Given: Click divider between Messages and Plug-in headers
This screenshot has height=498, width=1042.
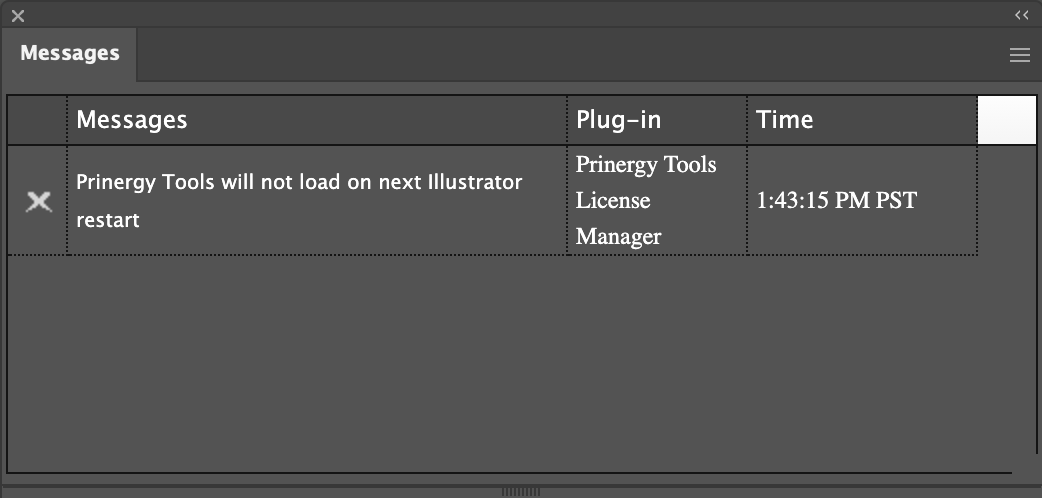Looking at the screenshot, I should (567, 120).
